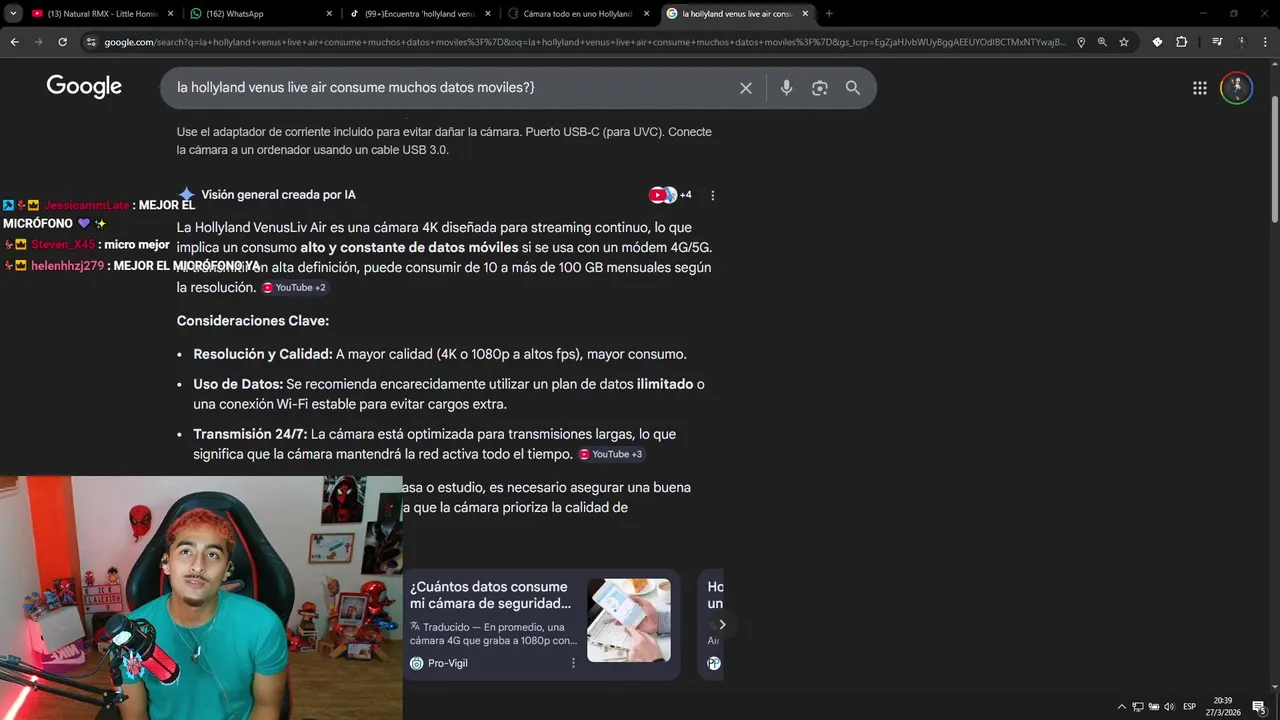Image resolution: width=1280 pixels, height=720 pixels.
Task: Click the card thumbnail image of hands
Action: point(629,620)
